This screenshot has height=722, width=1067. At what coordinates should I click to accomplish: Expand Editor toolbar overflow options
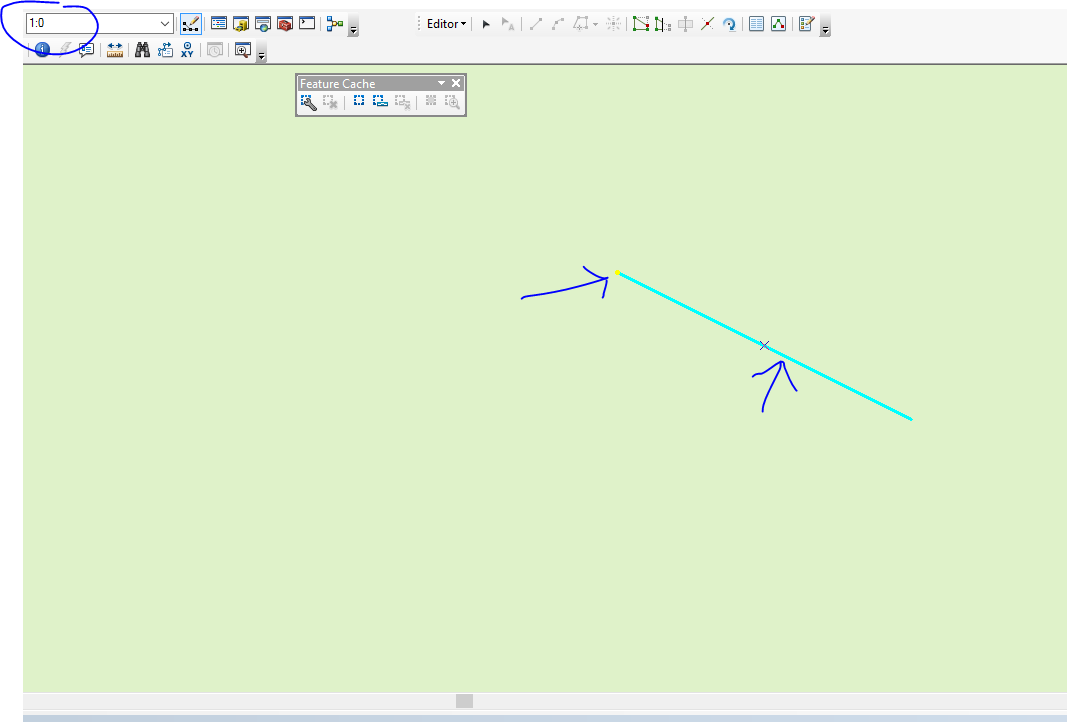point(825,27)
